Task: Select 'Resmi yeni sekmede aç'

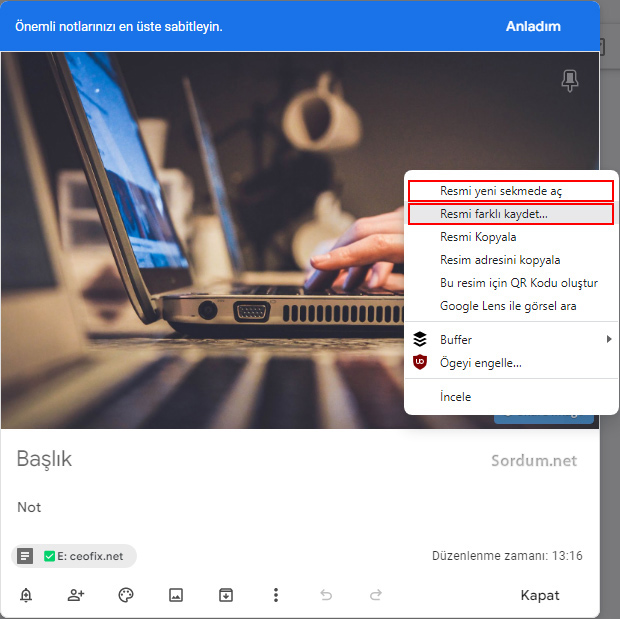Action: (x=511, y=191)
